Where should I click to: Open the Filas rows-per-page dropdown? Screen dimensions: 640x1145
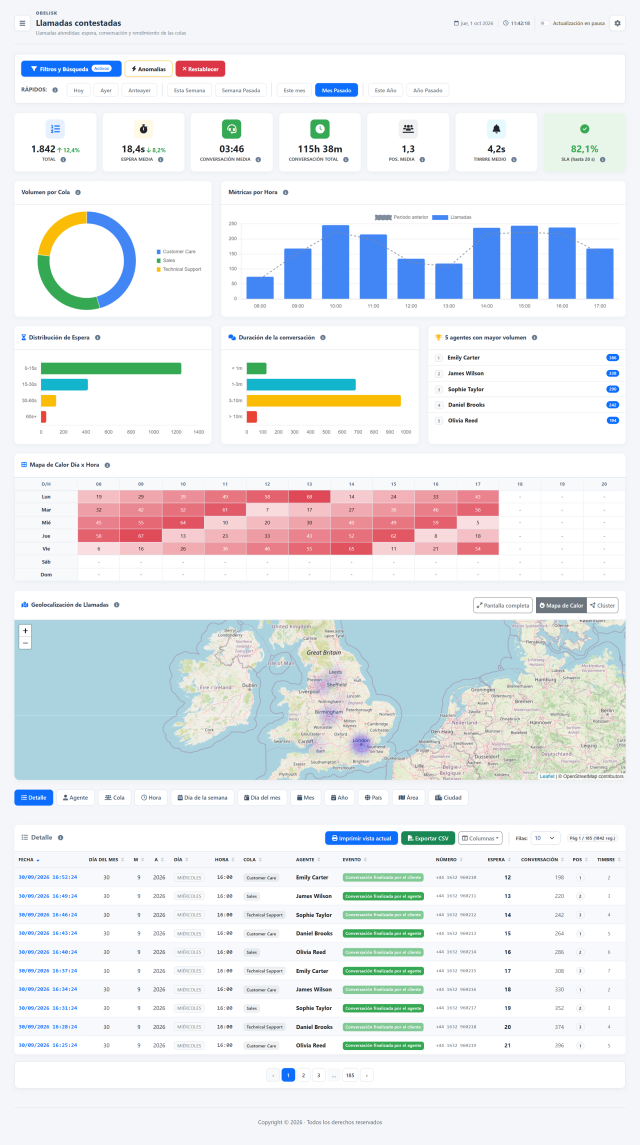point(545,838)
